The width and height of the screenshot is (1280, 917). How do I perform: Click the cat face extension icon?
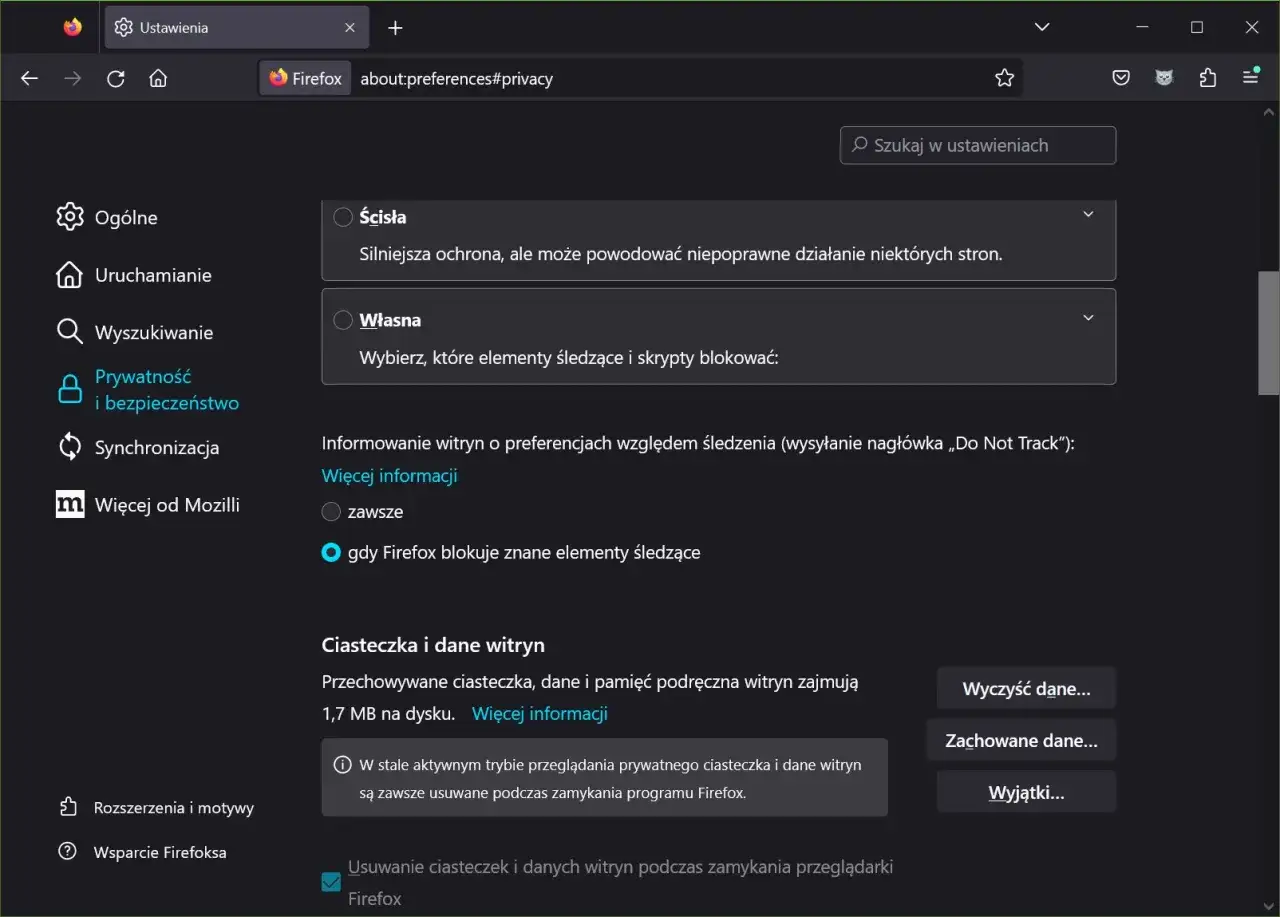(x=1164, y=78)
